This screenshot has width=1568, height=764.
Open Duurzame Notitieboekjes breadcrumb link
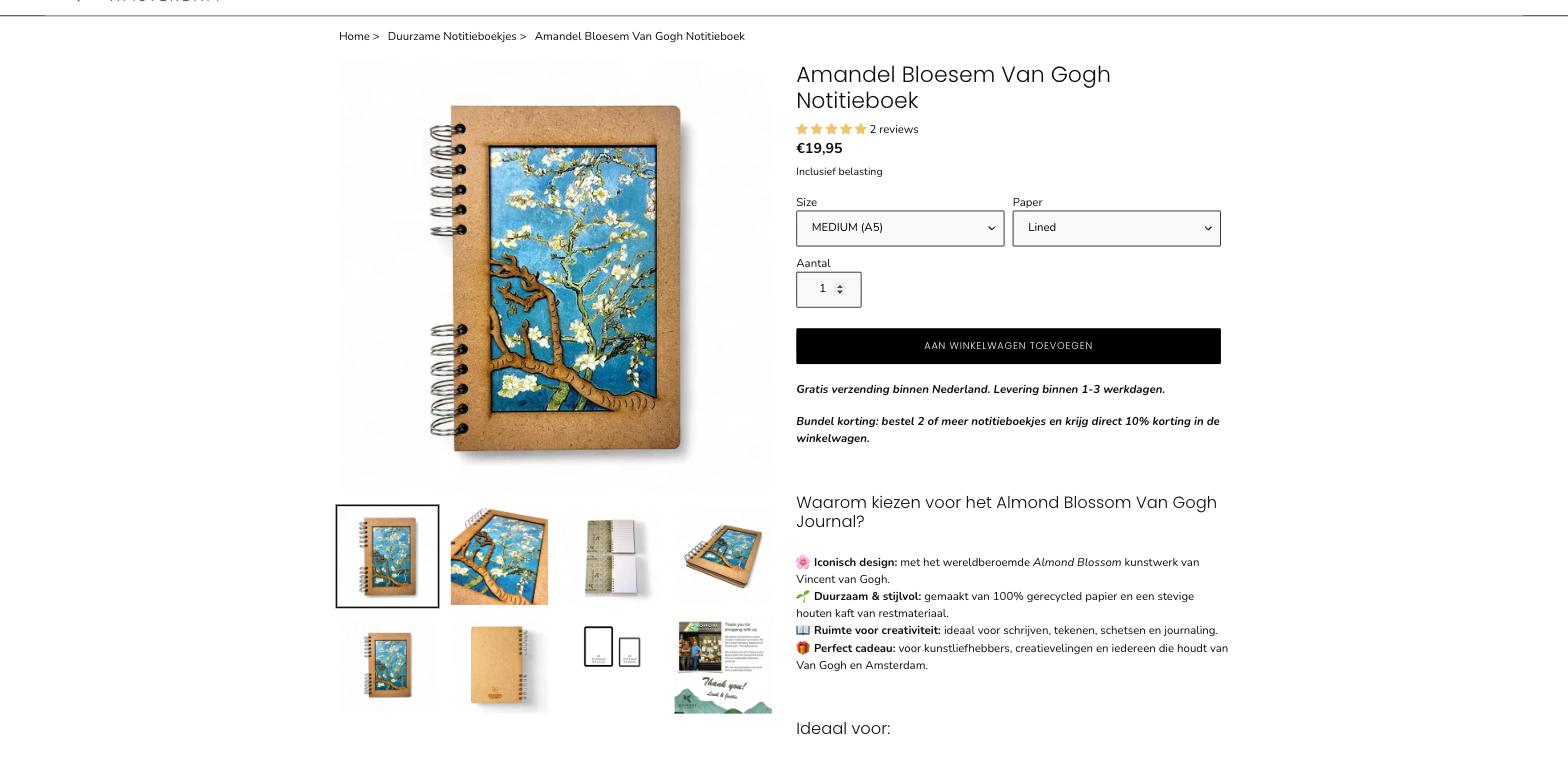tap(452, 37)
